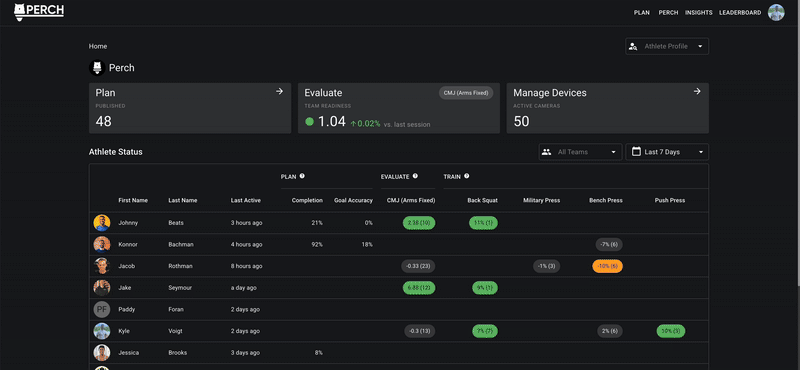The height and width of the screenshot is (370, 800).
Task: Go to INSIGHTS in top navigation
Action: (x=699, y=13)
